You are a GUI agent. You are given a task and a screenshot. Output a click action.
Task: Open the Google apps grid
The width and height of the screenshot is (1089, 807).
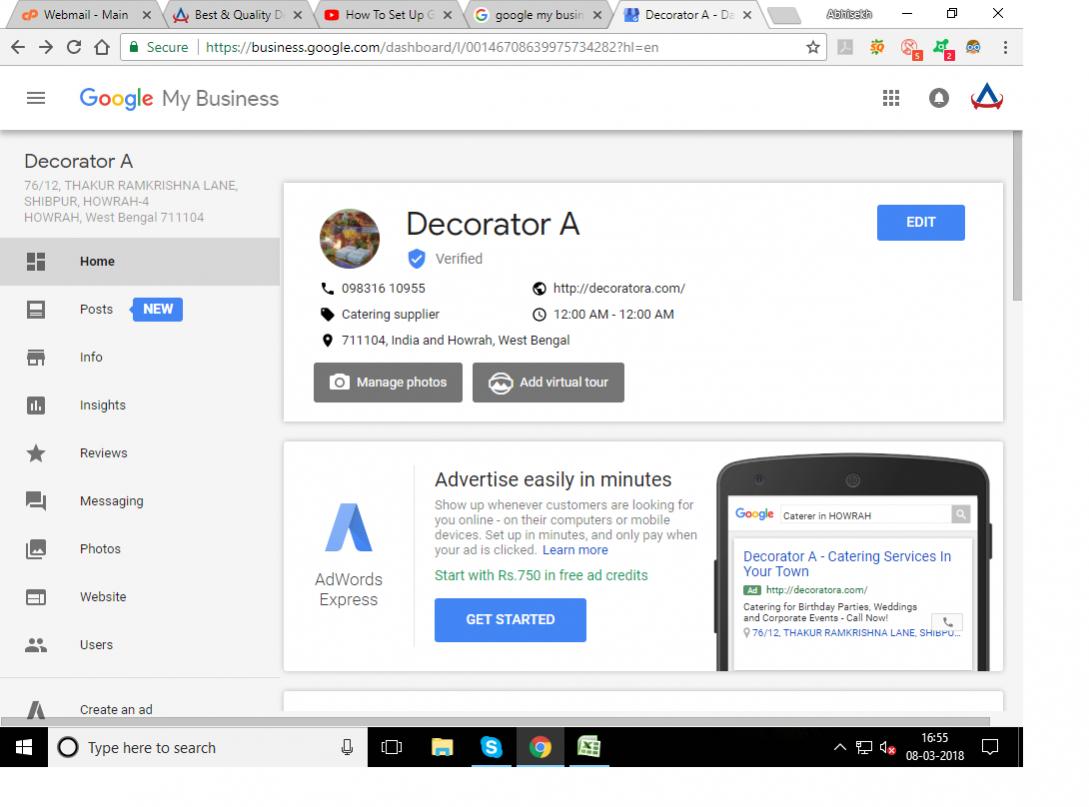891,98
